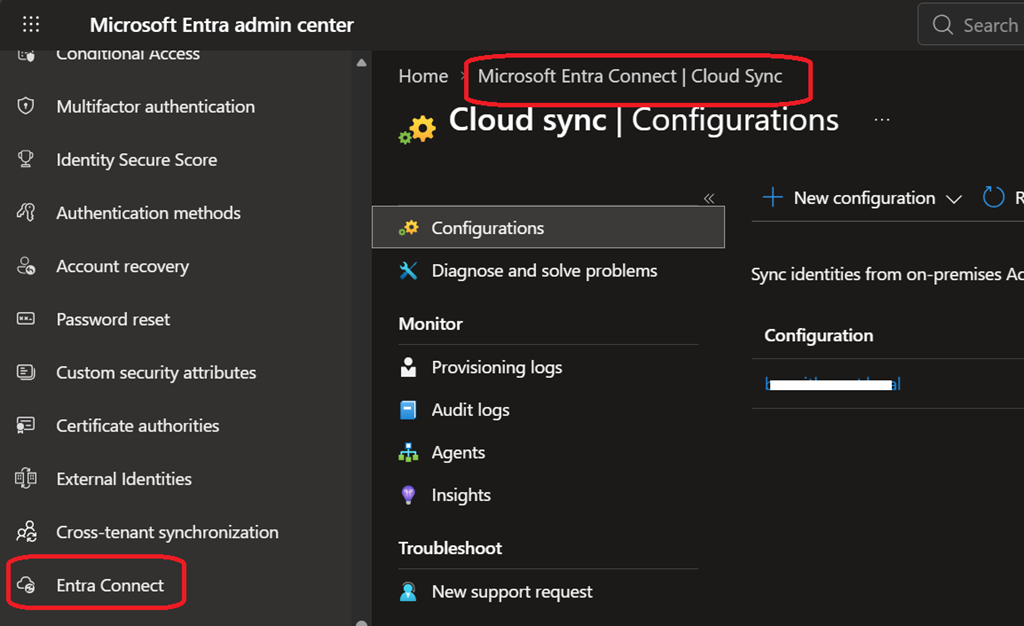Click the Cross-tenant synchronization icon
This screenshot has width=1024, height=626.
point(26,531)
